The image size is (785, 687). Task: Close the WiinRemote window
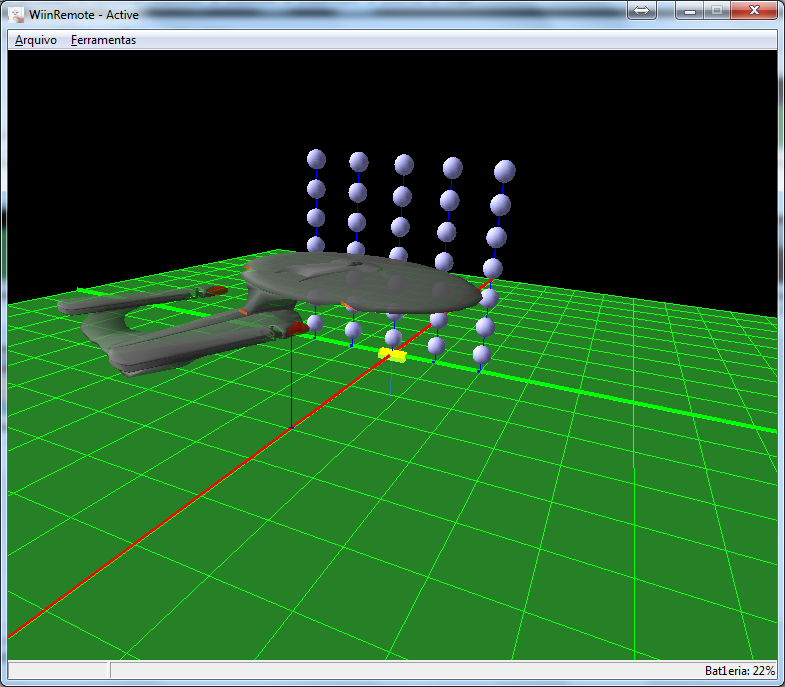754,11
